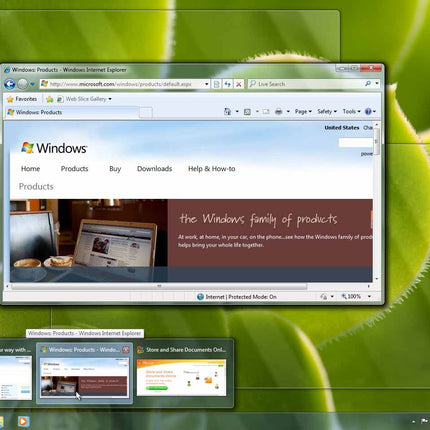This screenshot has height=430, width=430.
Task: Open the recent pages dropdown beside Forward
Action: pyautogui.click(x=32, y=84)
